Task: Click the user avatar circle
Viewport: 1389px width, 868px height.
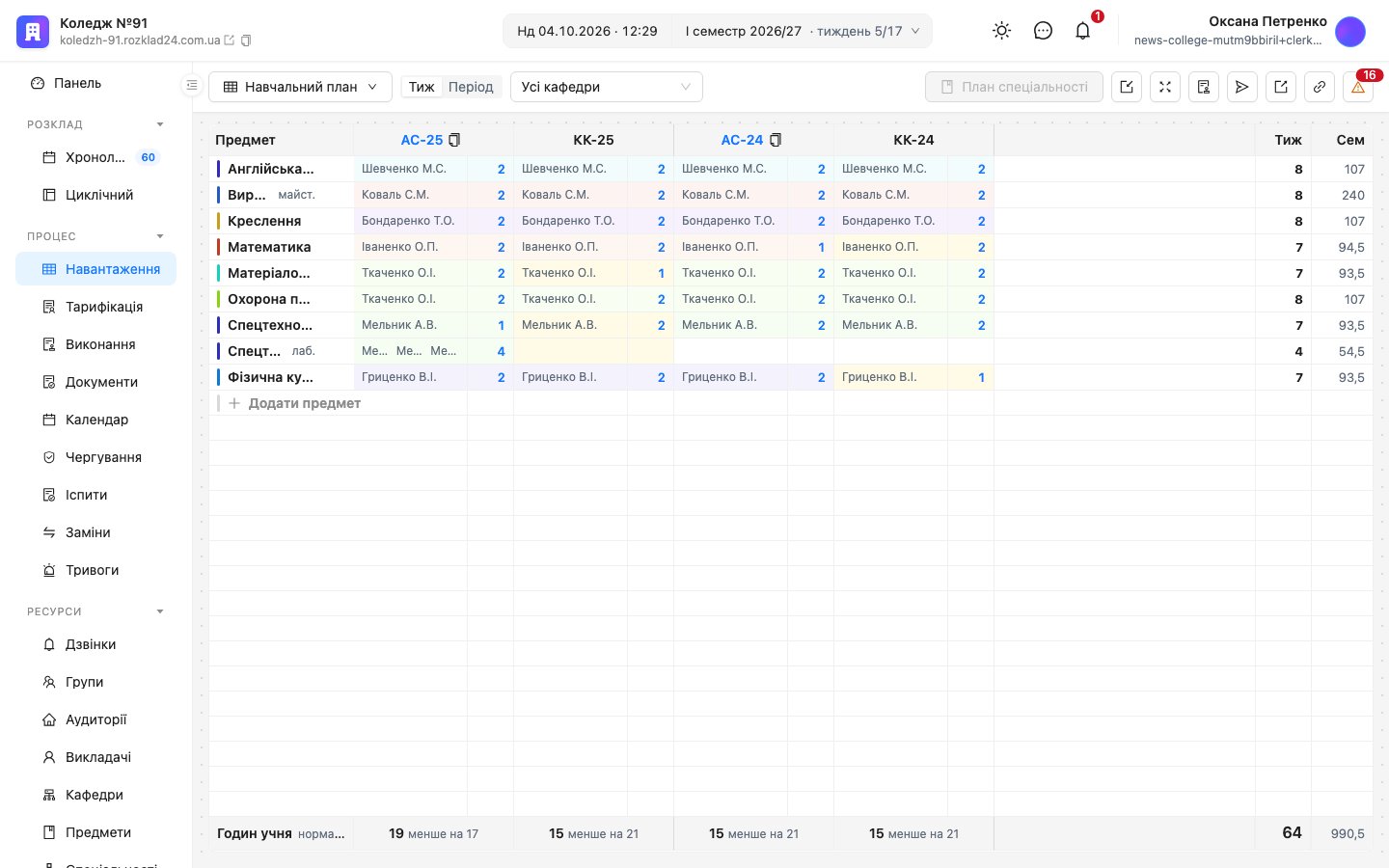Action: tap(1350, 31)
